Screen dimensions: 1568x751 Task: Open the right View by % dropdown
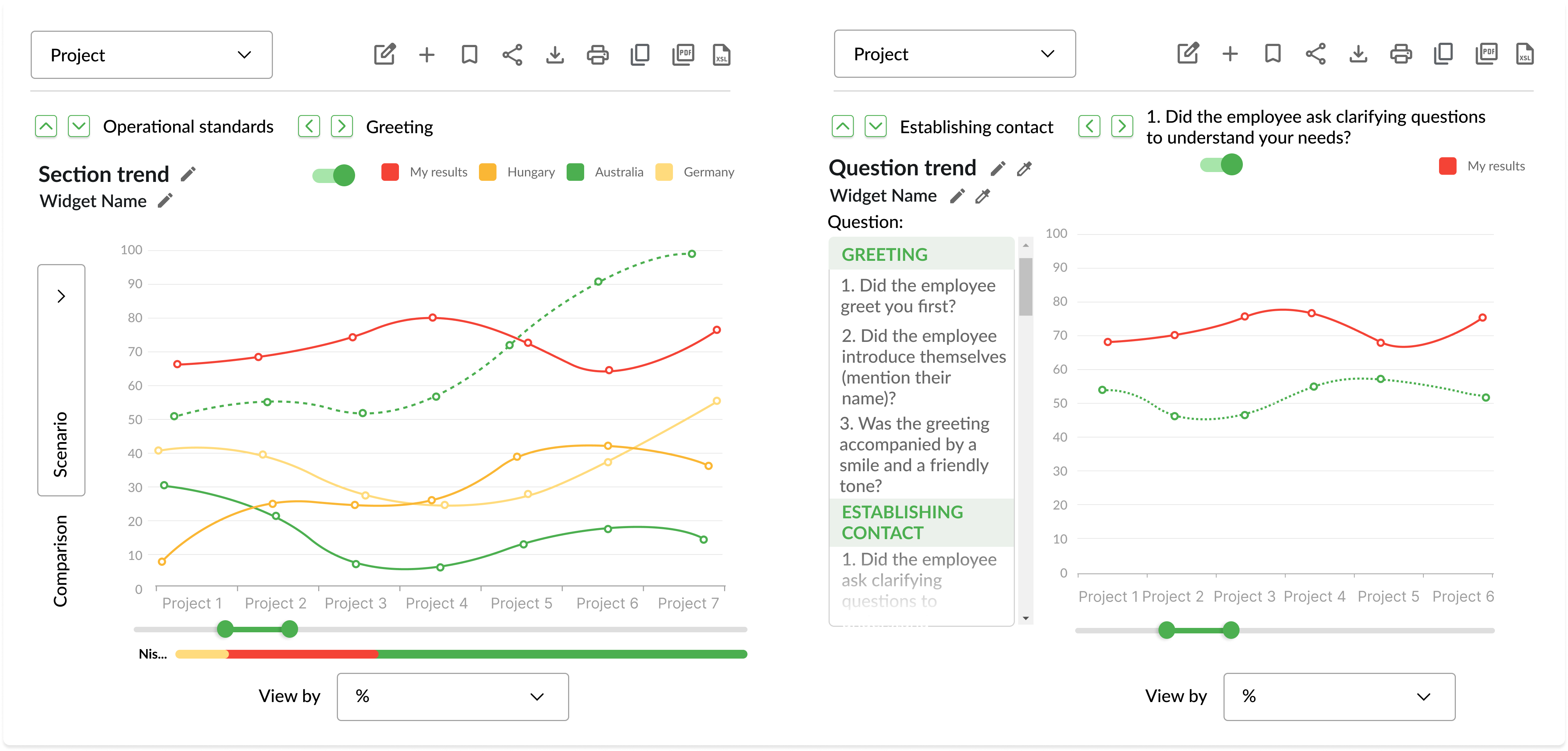[x=1339, y=697]
